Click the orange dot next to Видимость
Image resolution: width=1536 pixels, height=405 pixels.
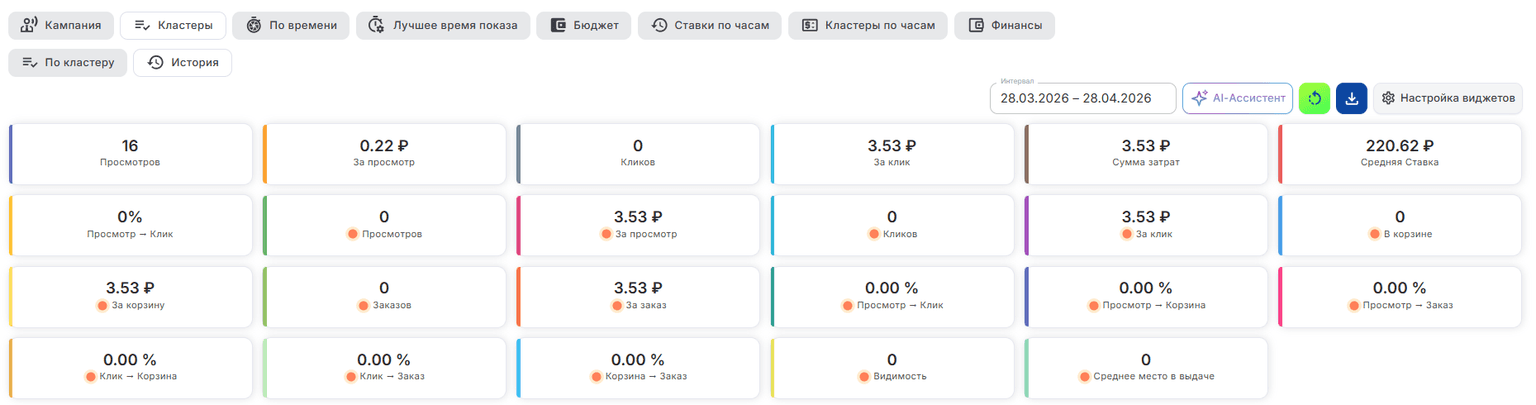[865, 377]
